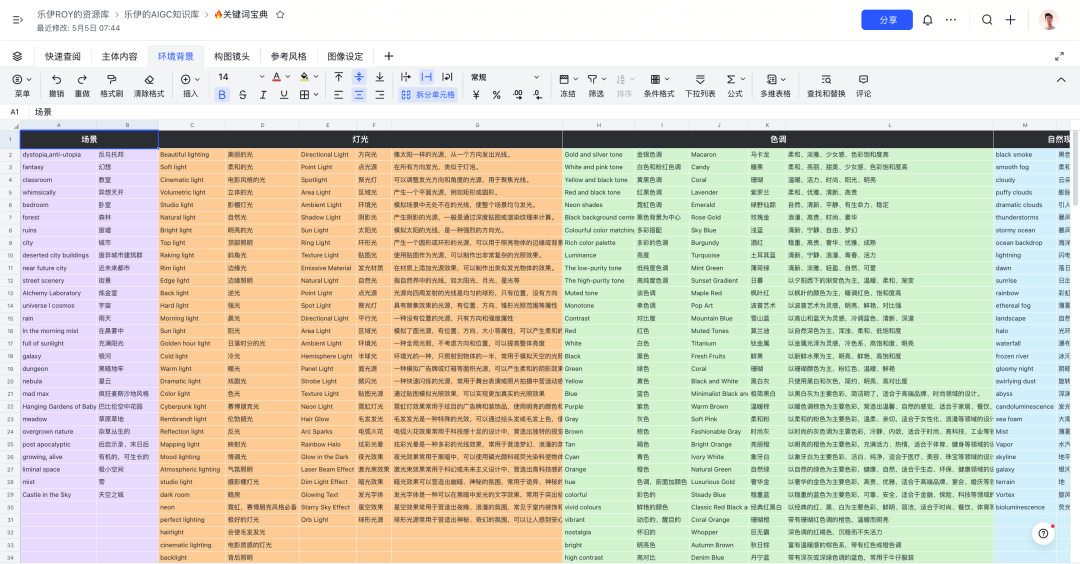The height and width of the screenshot is (564, 1080).
Task: Toggle vertical middle alignment
Action: (359, 77)
